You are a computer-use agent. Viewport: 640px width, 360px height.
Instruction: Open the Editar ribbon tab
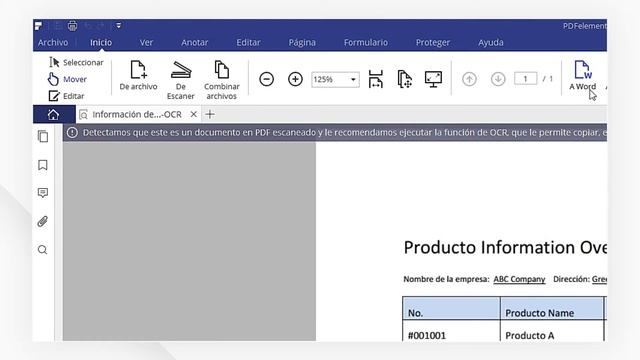(248, 42)
